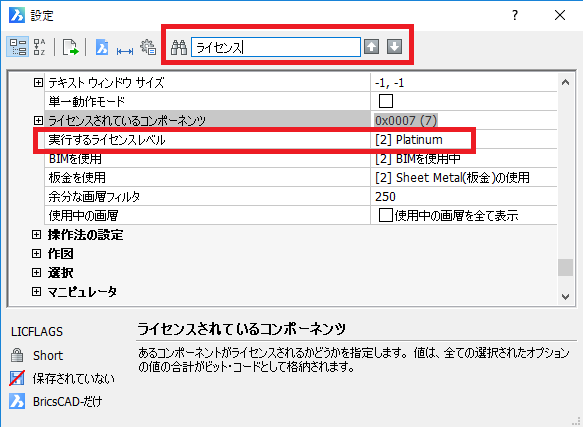Image resolution: width=583 pixels, height=427 pixels.
Task: Open the [2] Platinum license level value
Action: click(x=409, y=140)
